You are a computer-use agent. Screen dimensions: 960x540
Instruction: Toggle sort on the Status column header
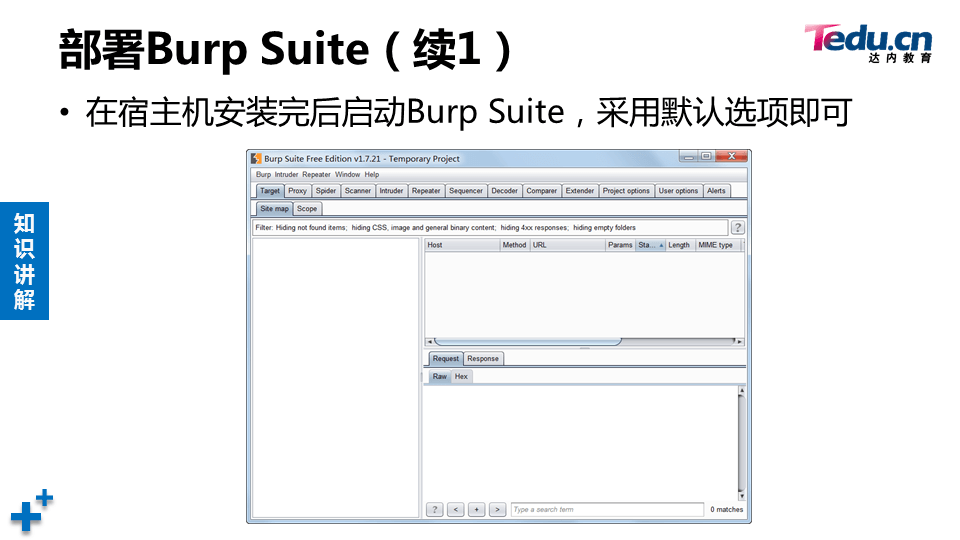(x=651, y=245)
